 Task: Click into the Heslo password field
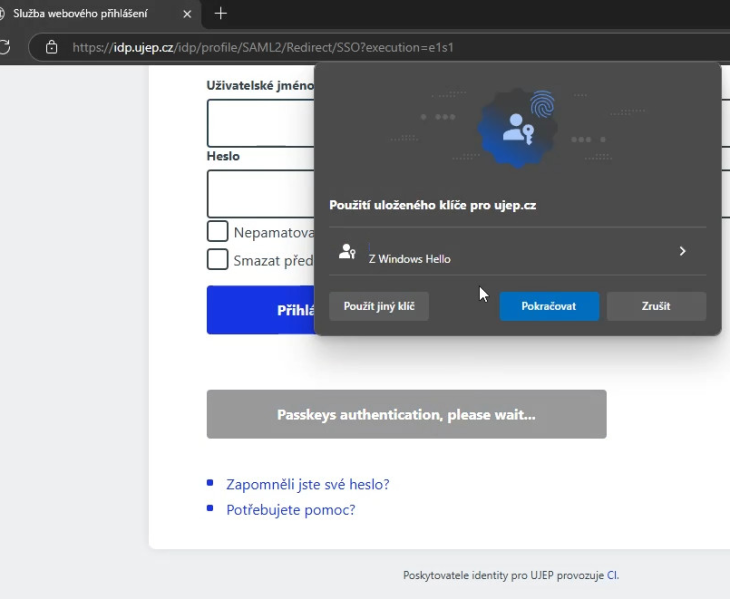260,193
